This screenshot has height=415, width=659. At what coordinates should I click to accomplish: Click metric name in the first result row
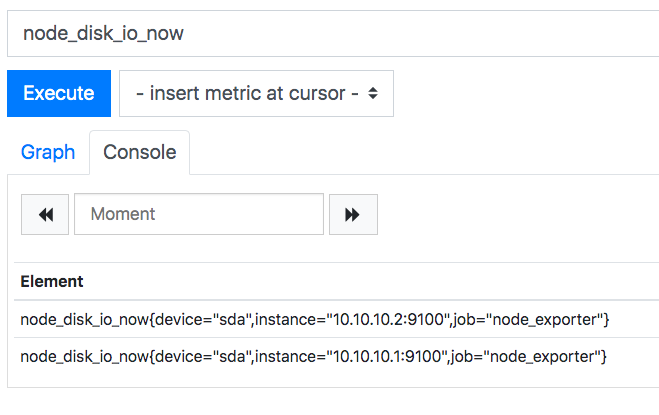pyautogui.click(x=85, y=320)
